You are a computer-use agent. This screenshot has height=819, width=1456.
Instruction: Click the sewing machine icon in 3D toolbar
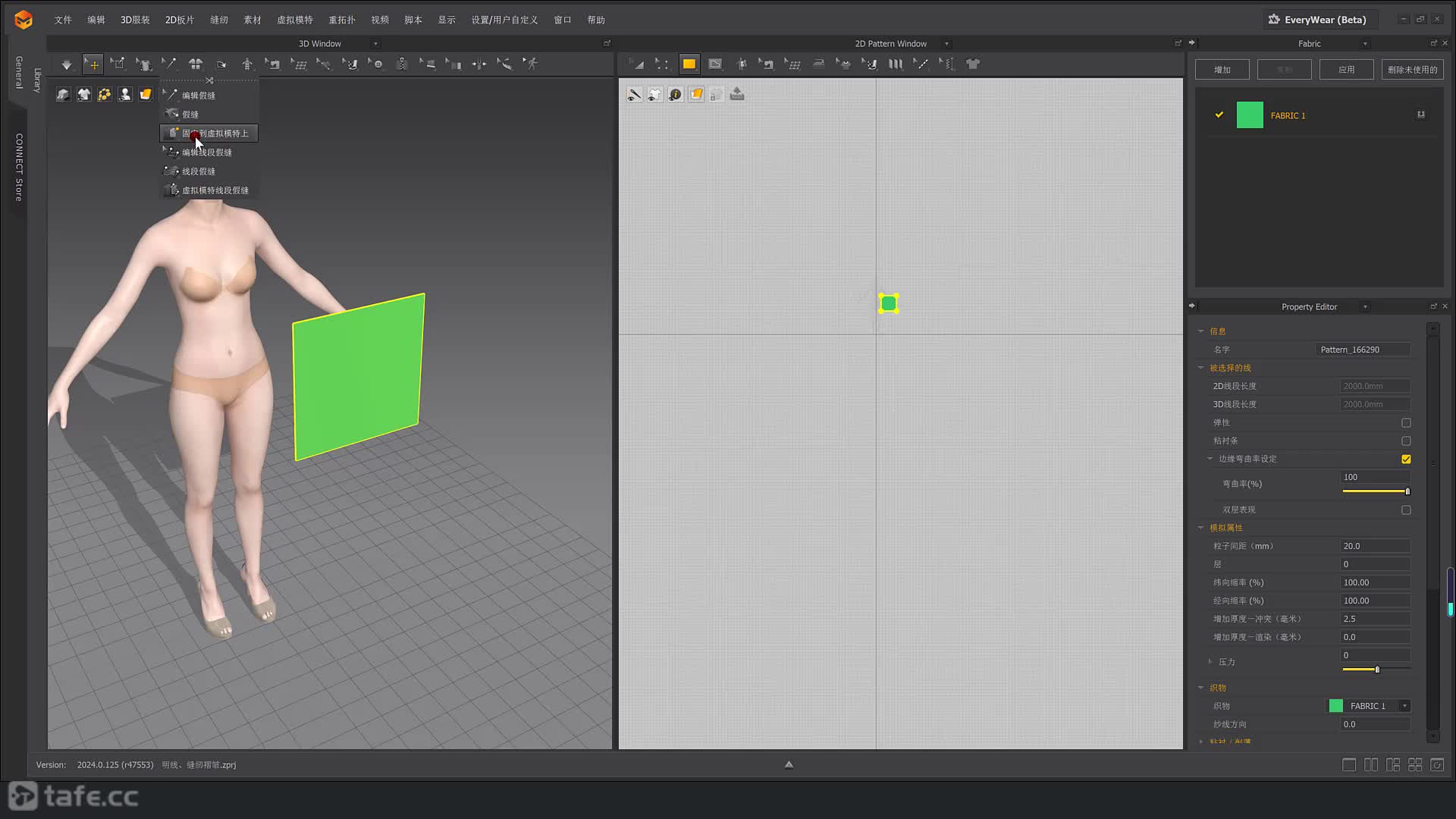pos(273,64)
